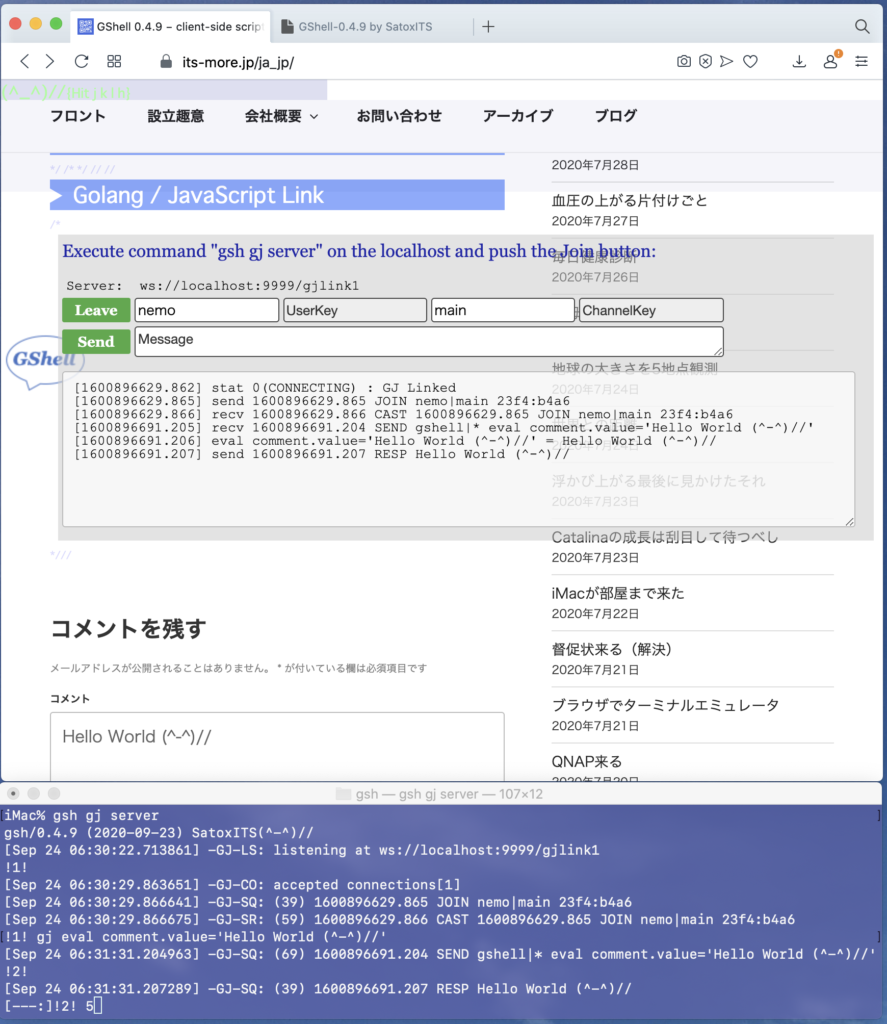The width and height of the screenshot is (887, 1024).
Task: Open the downloads panel
Action: [x=799, y=61]
